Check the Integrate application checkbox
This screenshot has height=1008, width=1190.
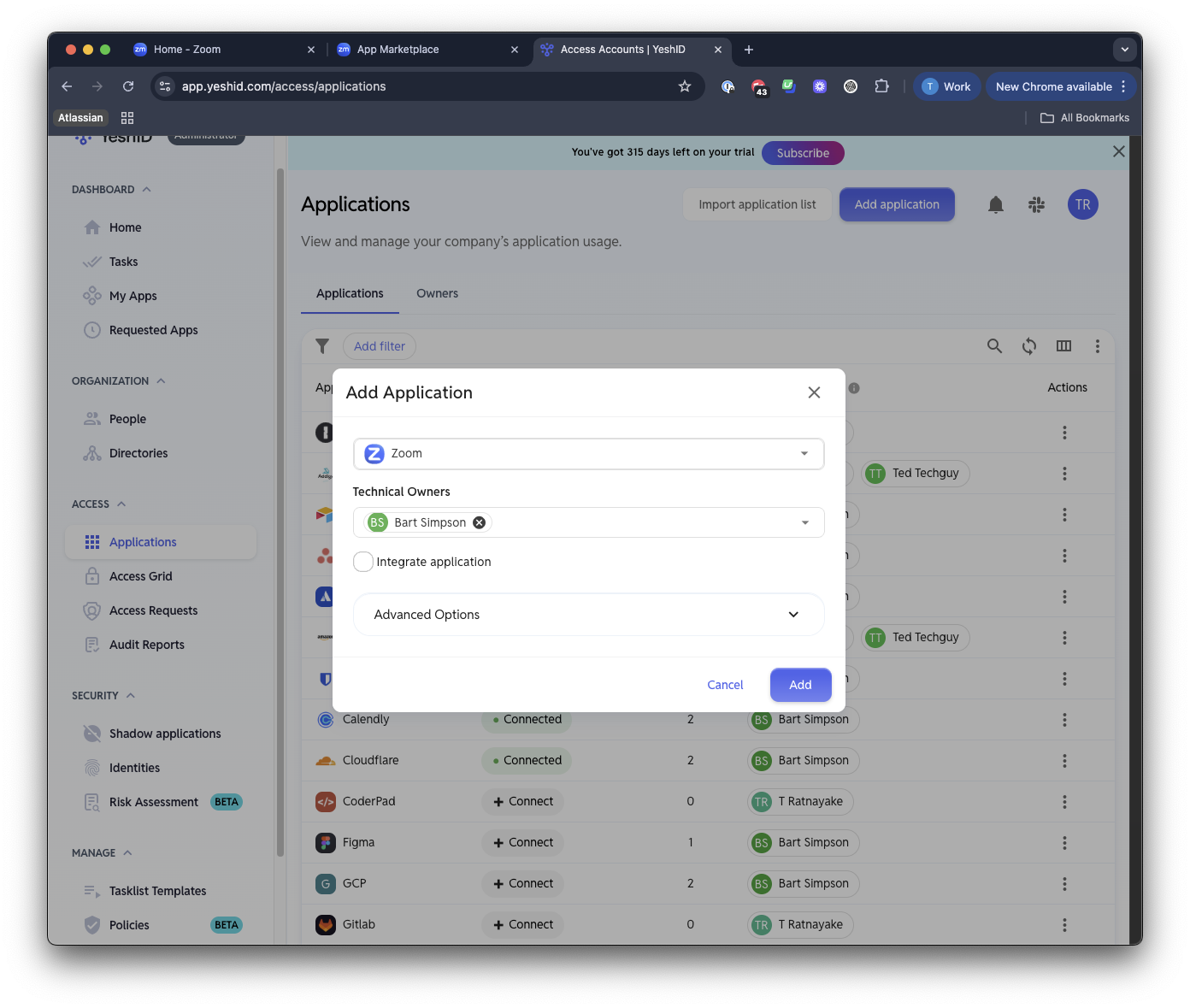(363, 562)
